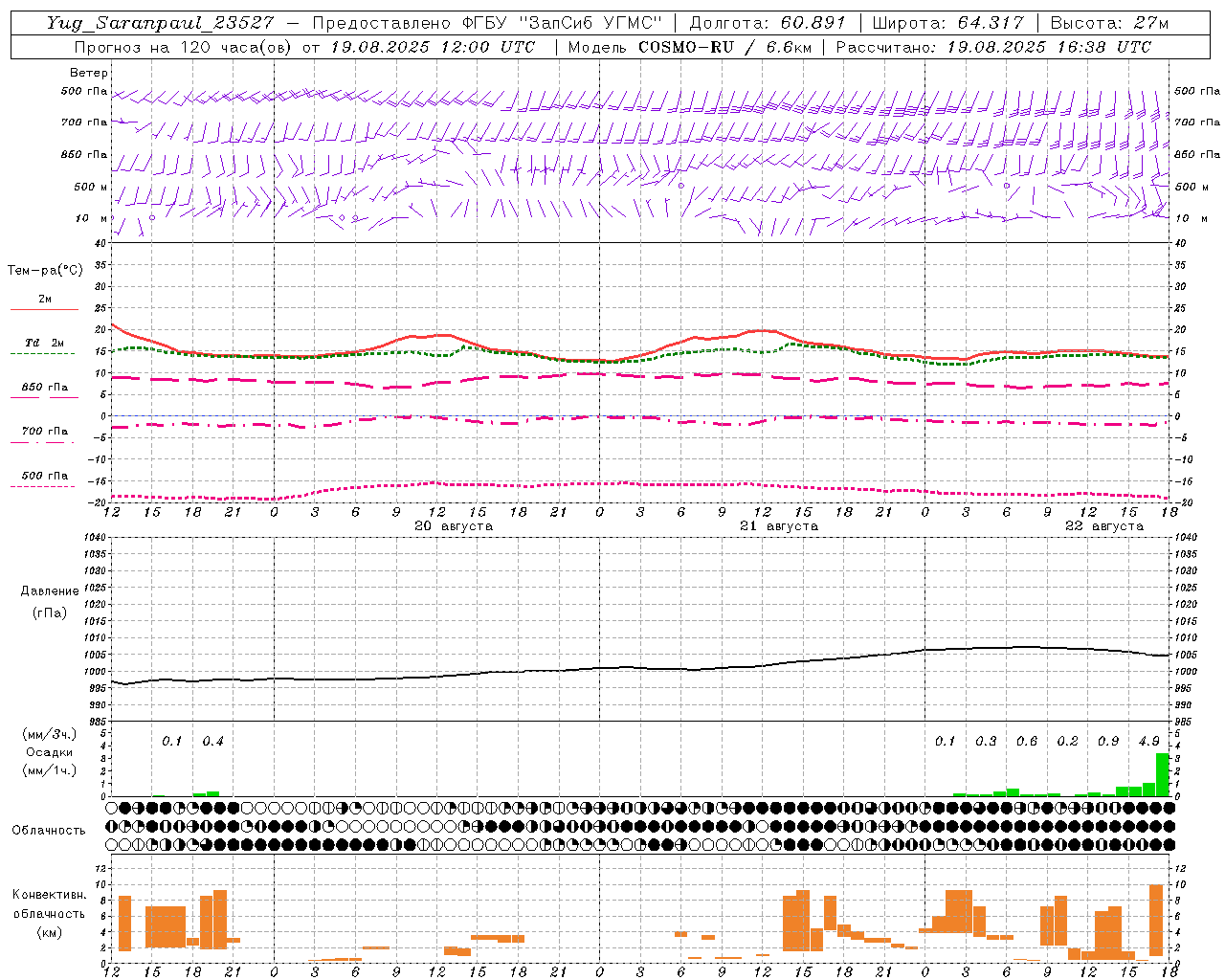Click 850 гПа temperature legend dashed line
The width and height of the screenshot is (1225, 980).
point(44,397)
